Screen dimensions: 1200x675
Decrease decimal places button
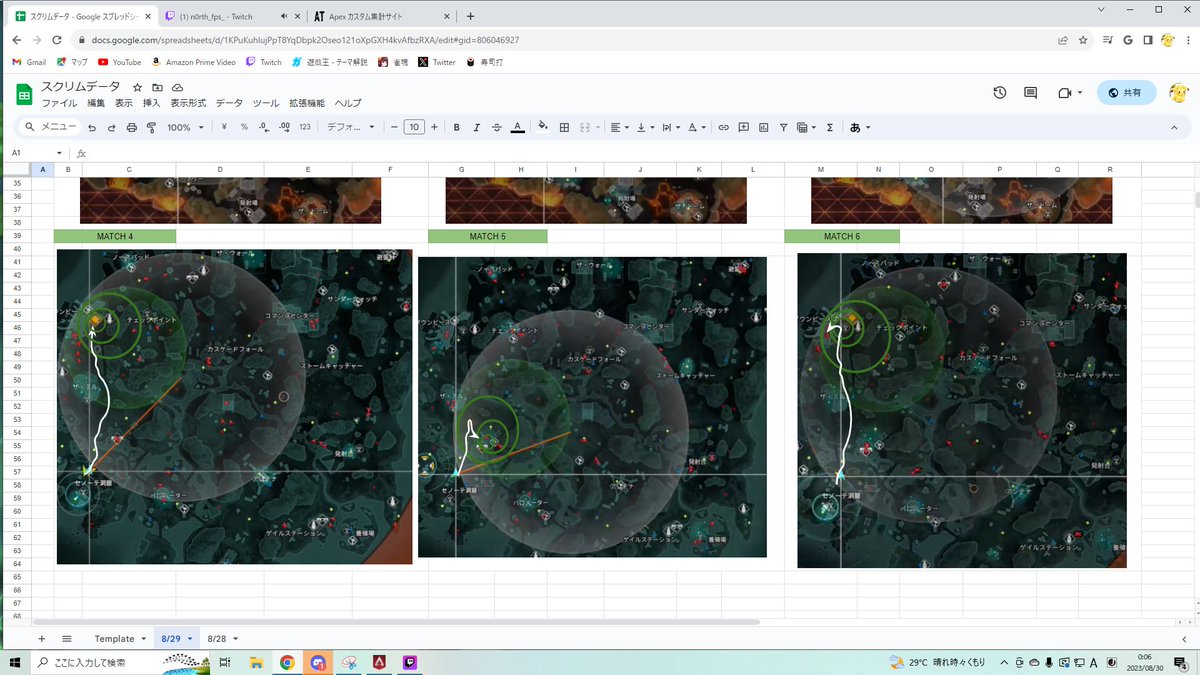click(263, 127)
